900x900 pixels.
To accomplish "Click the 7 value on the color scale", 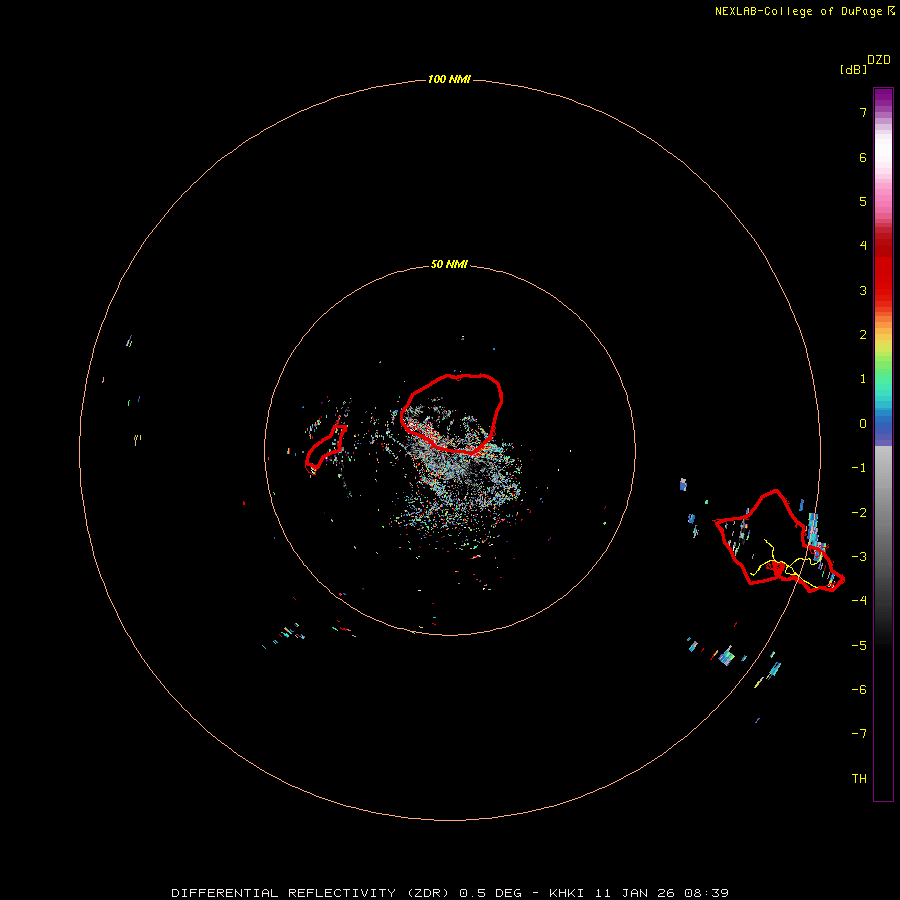I will (863, 112).
